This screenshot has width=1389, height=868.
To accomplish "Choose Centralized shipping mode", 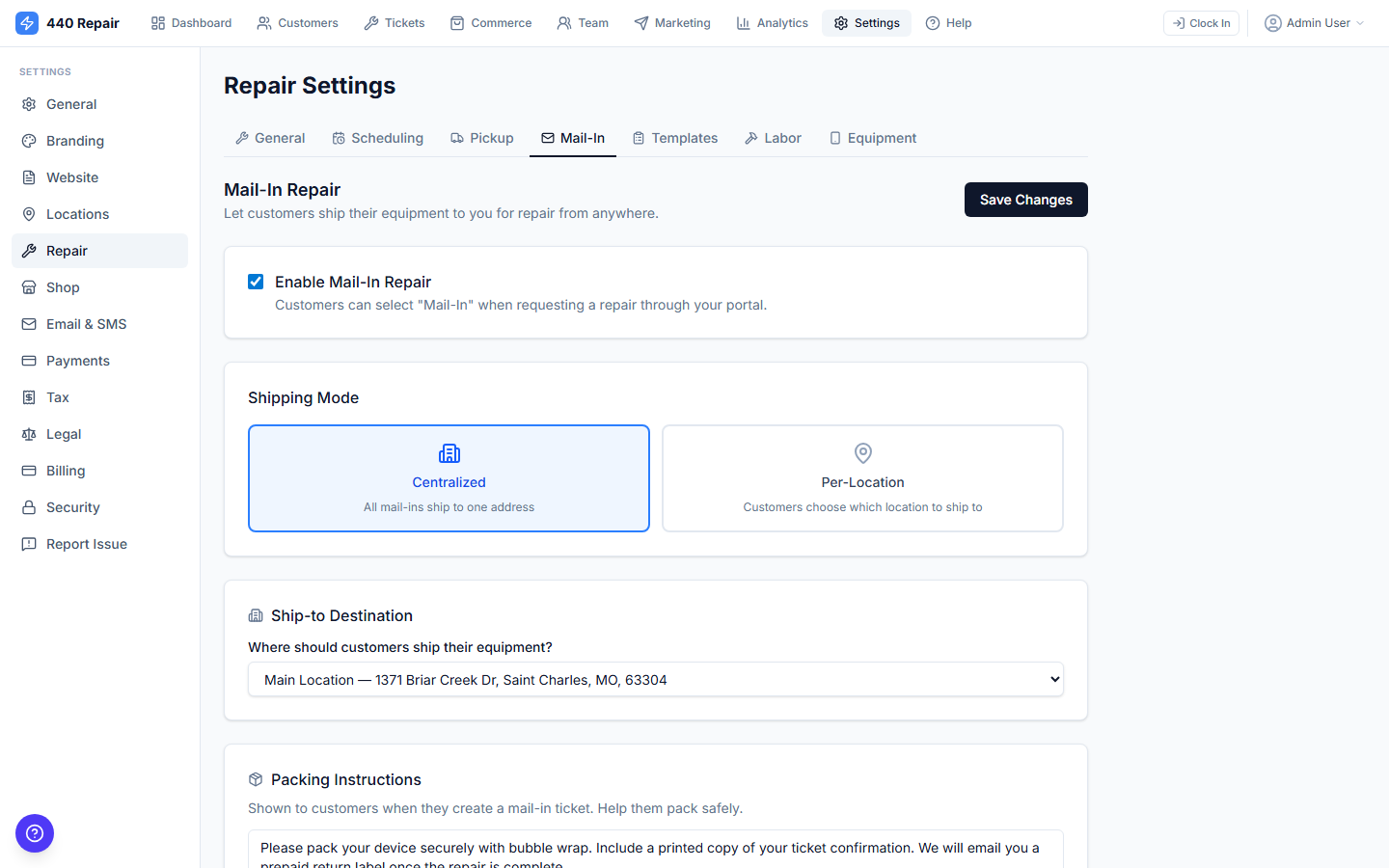I will tap(449, 478).
